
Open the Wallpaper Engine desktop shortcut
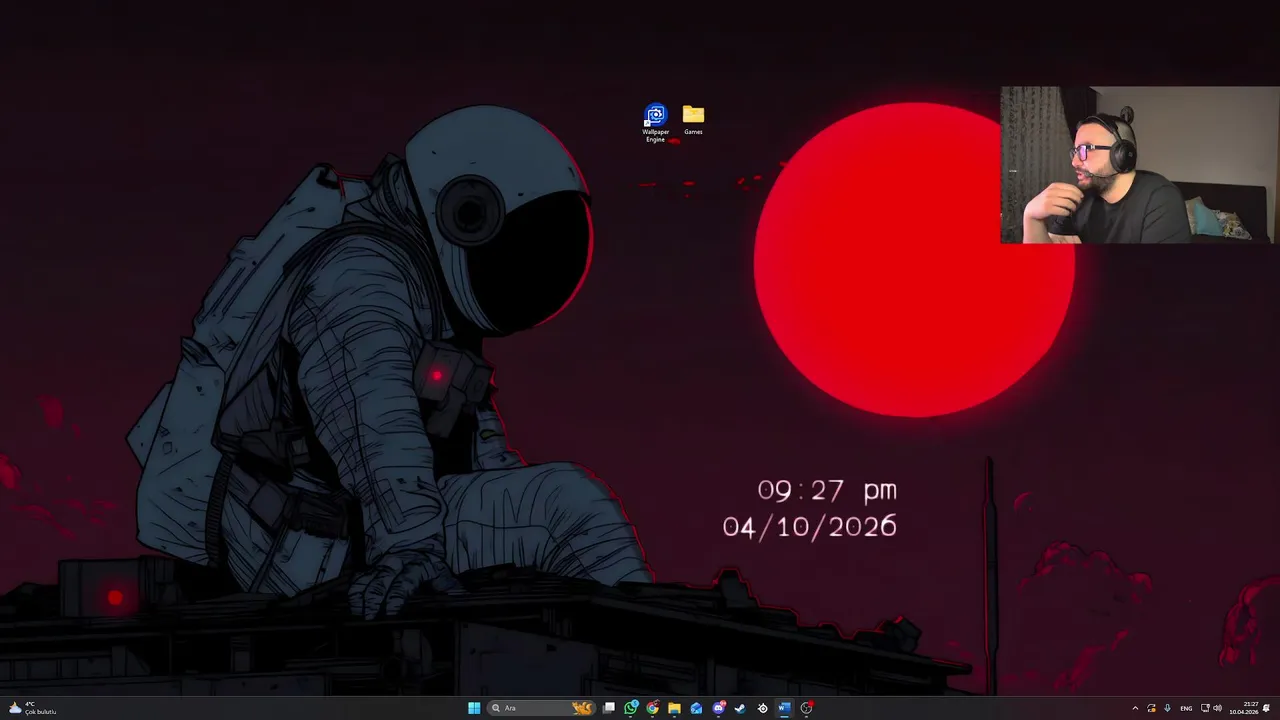(x=655, y=122)
